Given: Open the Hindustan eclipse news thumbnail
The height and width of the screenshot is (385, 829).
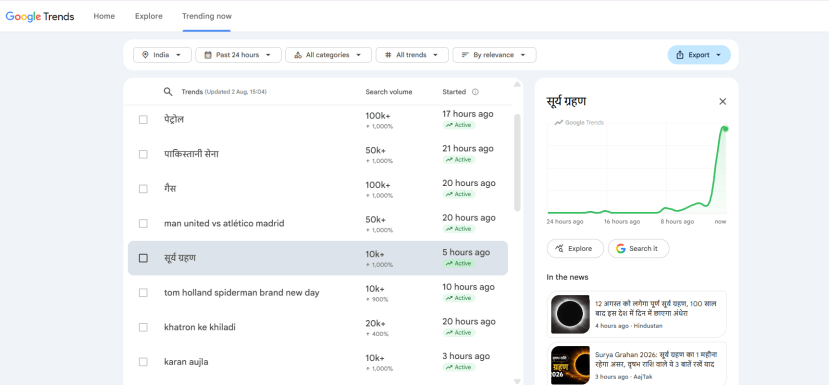Looking at the screenshot, I should click(570, 314).
